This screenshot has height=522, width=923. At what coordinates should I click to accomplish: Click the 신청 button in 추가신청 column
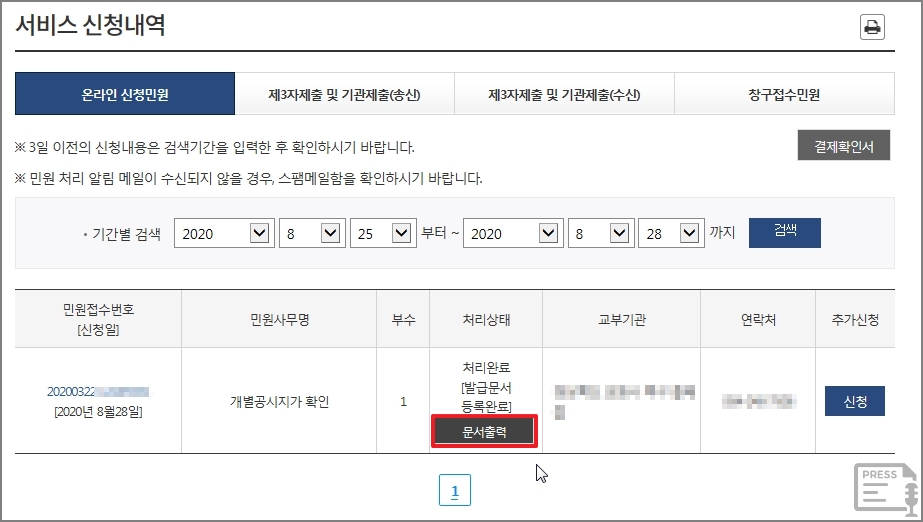click(855, 401)
